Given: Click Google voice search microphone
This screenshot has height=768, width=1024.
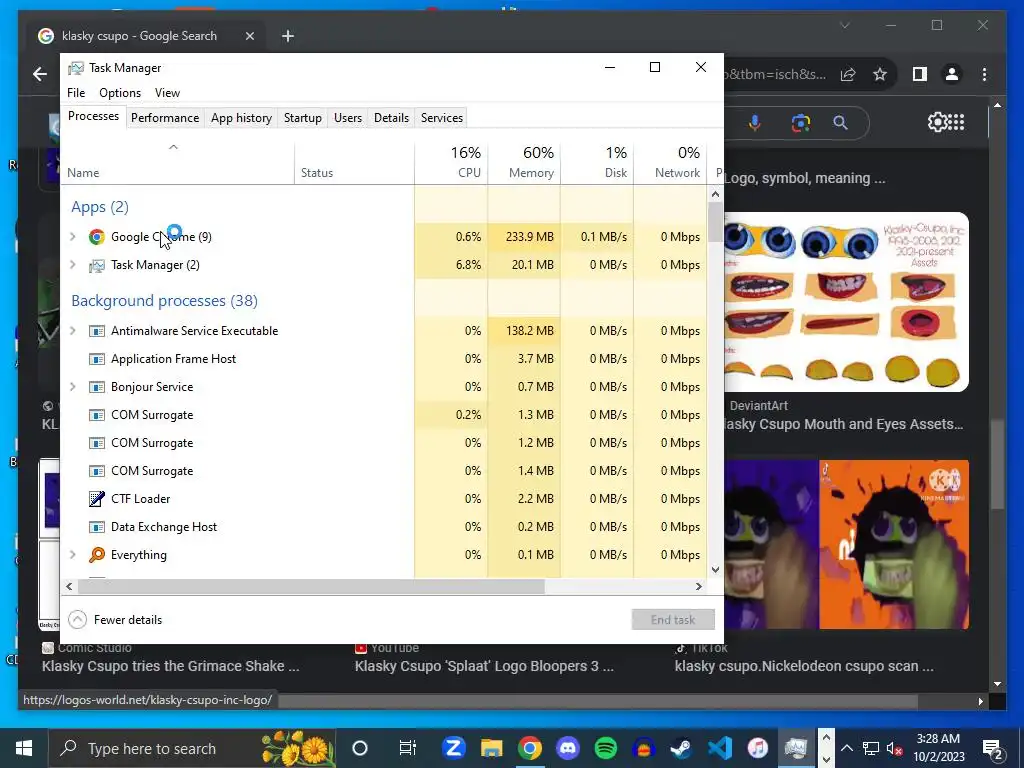Looking at the screenshot, I should 755,122.
